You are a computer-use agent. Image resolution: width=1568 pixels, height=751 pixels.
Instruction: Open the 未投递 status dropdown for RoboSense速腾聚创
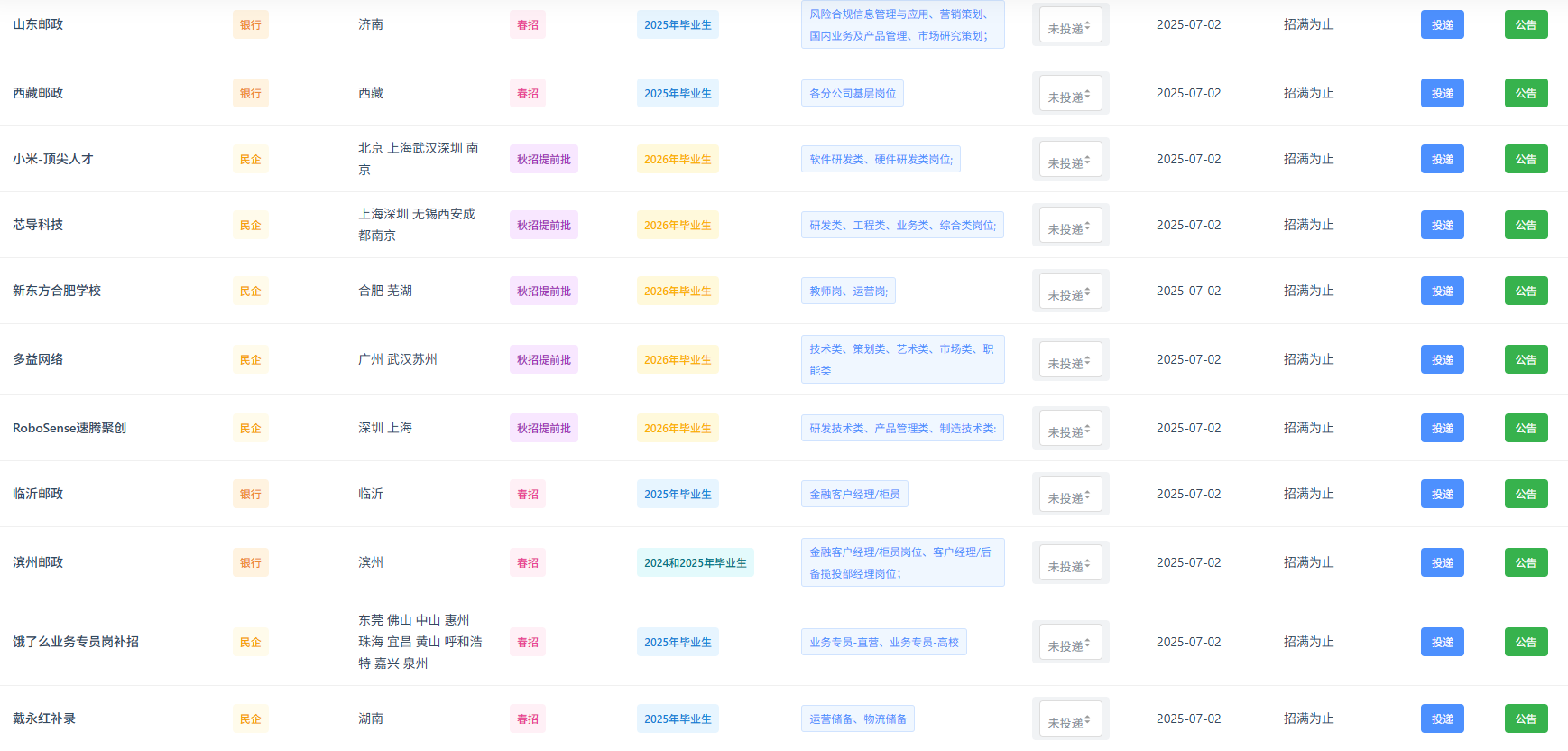pos(1070,428)
